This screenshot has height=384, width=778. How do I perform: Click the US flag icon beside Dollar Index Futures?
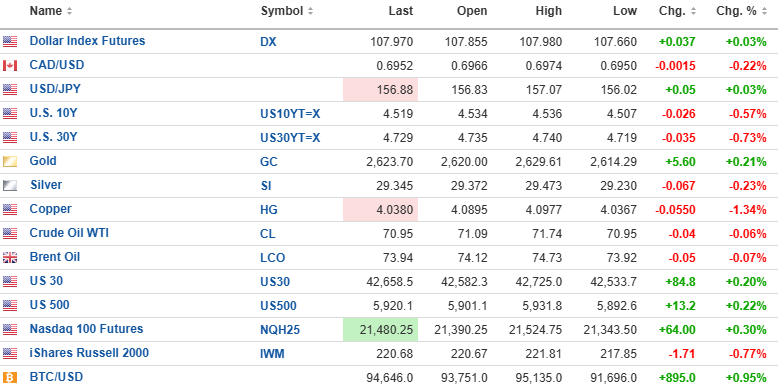click(x=10, y=42)
